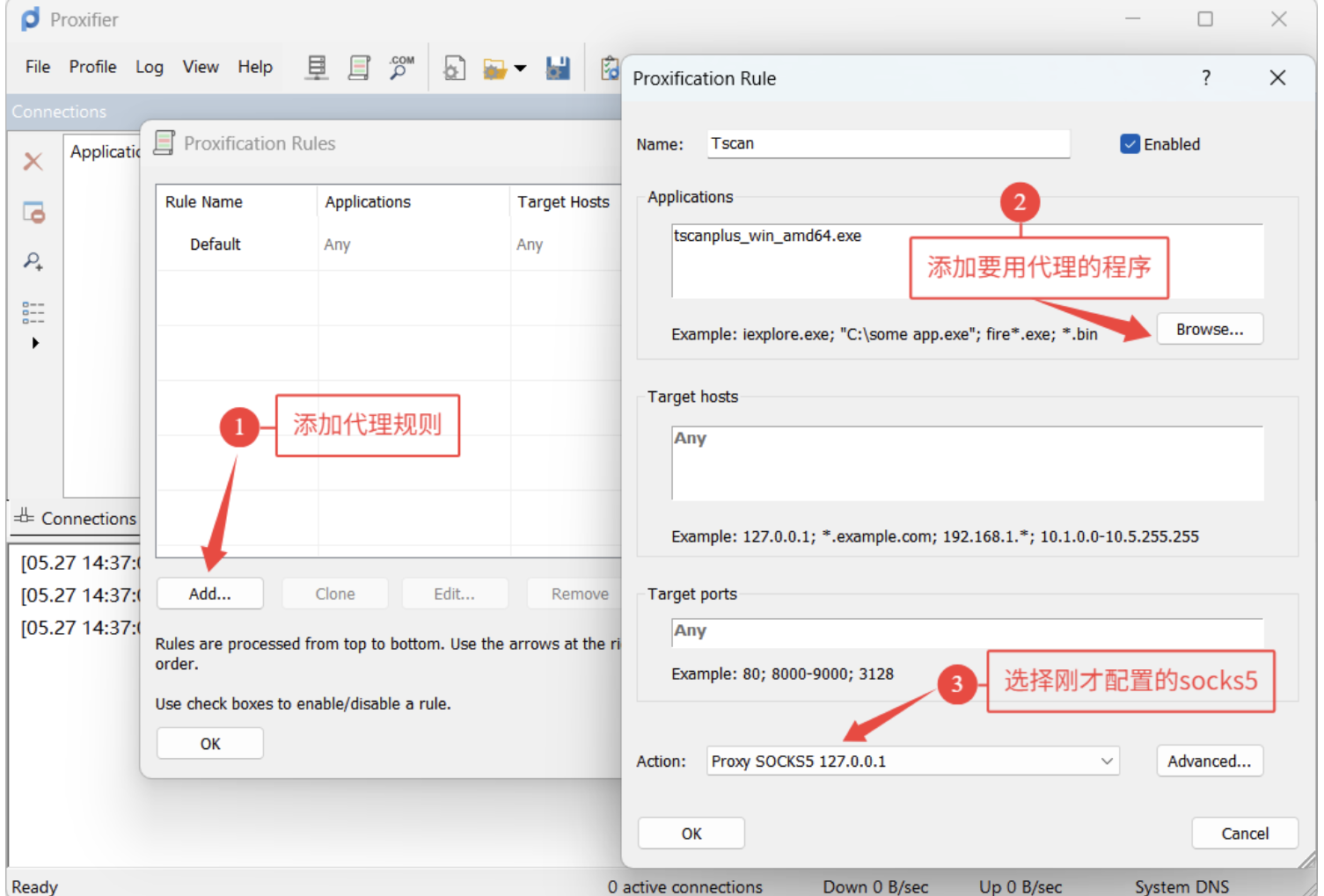Image resolution: width=1324 pixels, height=896 pixels.
Task: Click the Up 0 B/sec status text
Action: tap(1020, 886)
